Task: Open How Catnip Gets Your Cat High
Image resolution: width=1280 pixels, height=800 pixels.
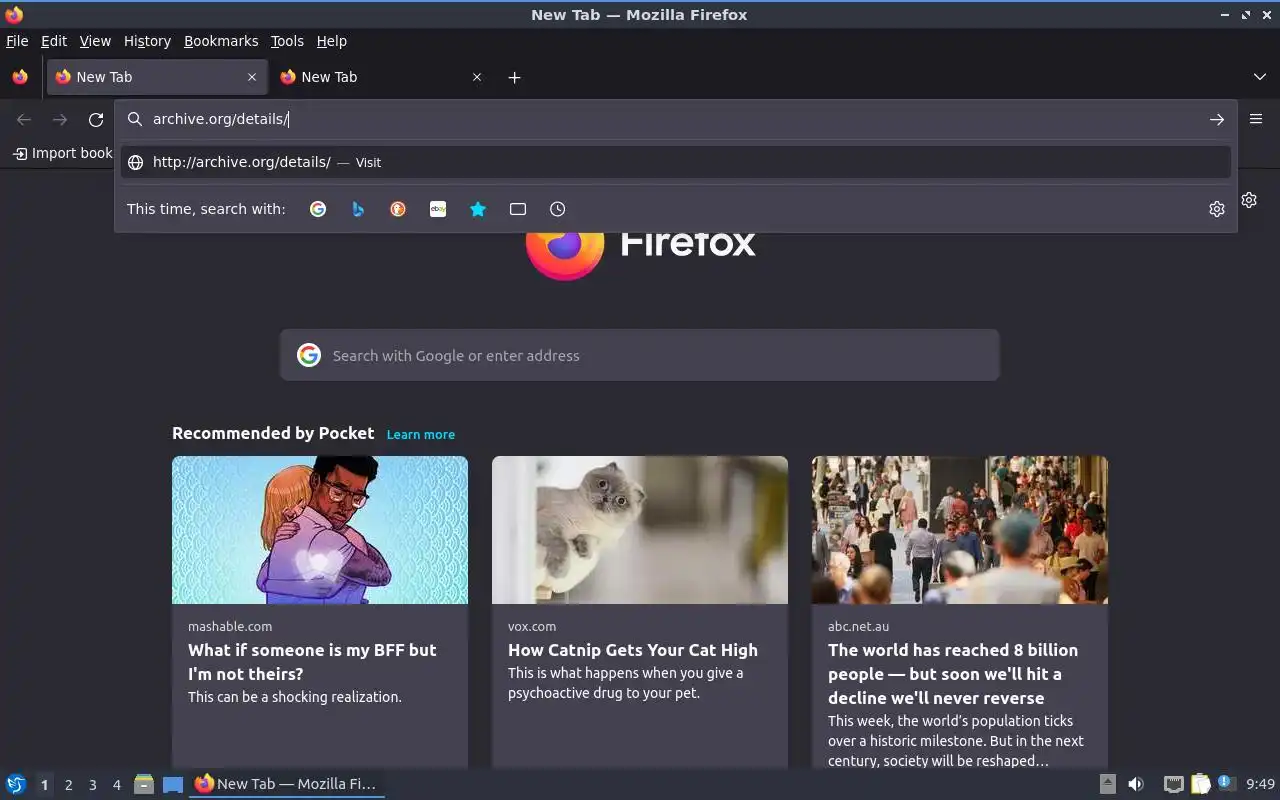Action: pos(633,650)
